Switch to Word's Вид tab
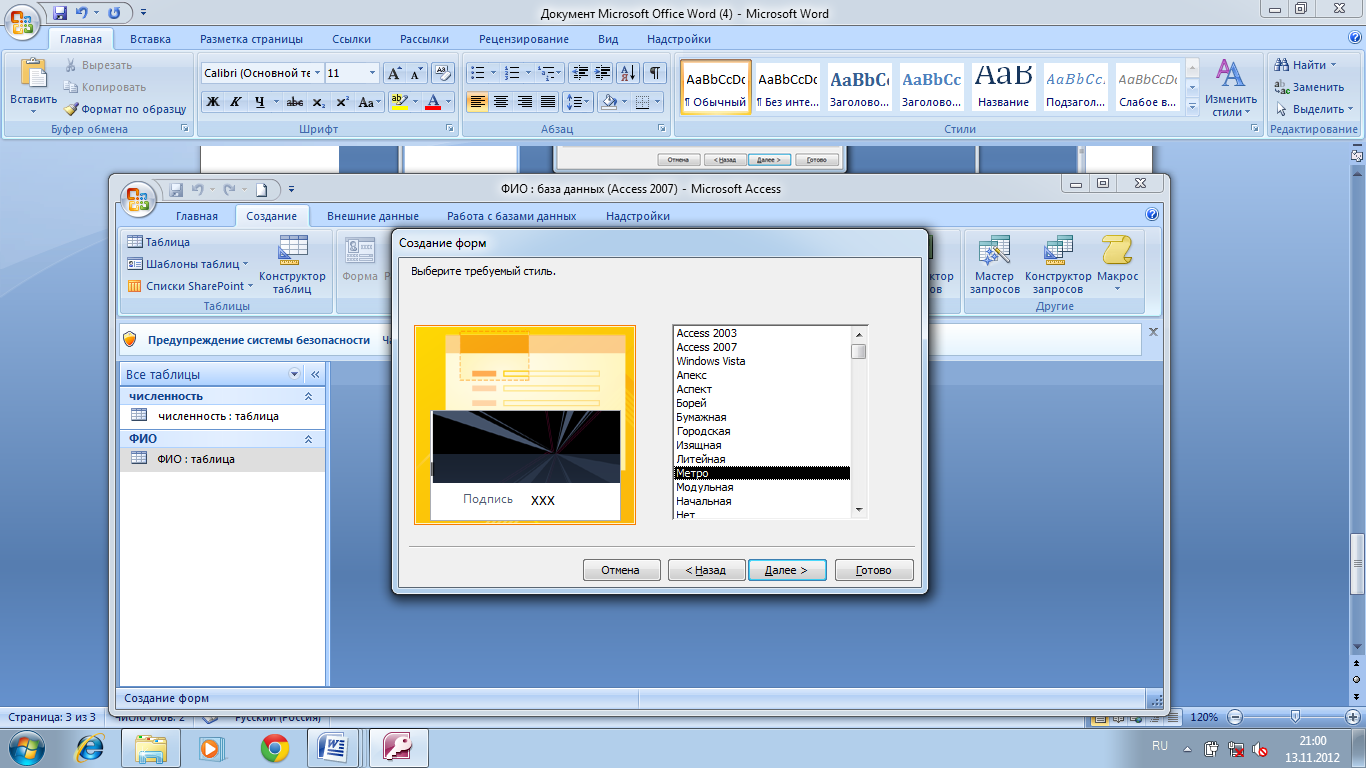The height and width of the screenshot is (768, 1366). [608, 39]
